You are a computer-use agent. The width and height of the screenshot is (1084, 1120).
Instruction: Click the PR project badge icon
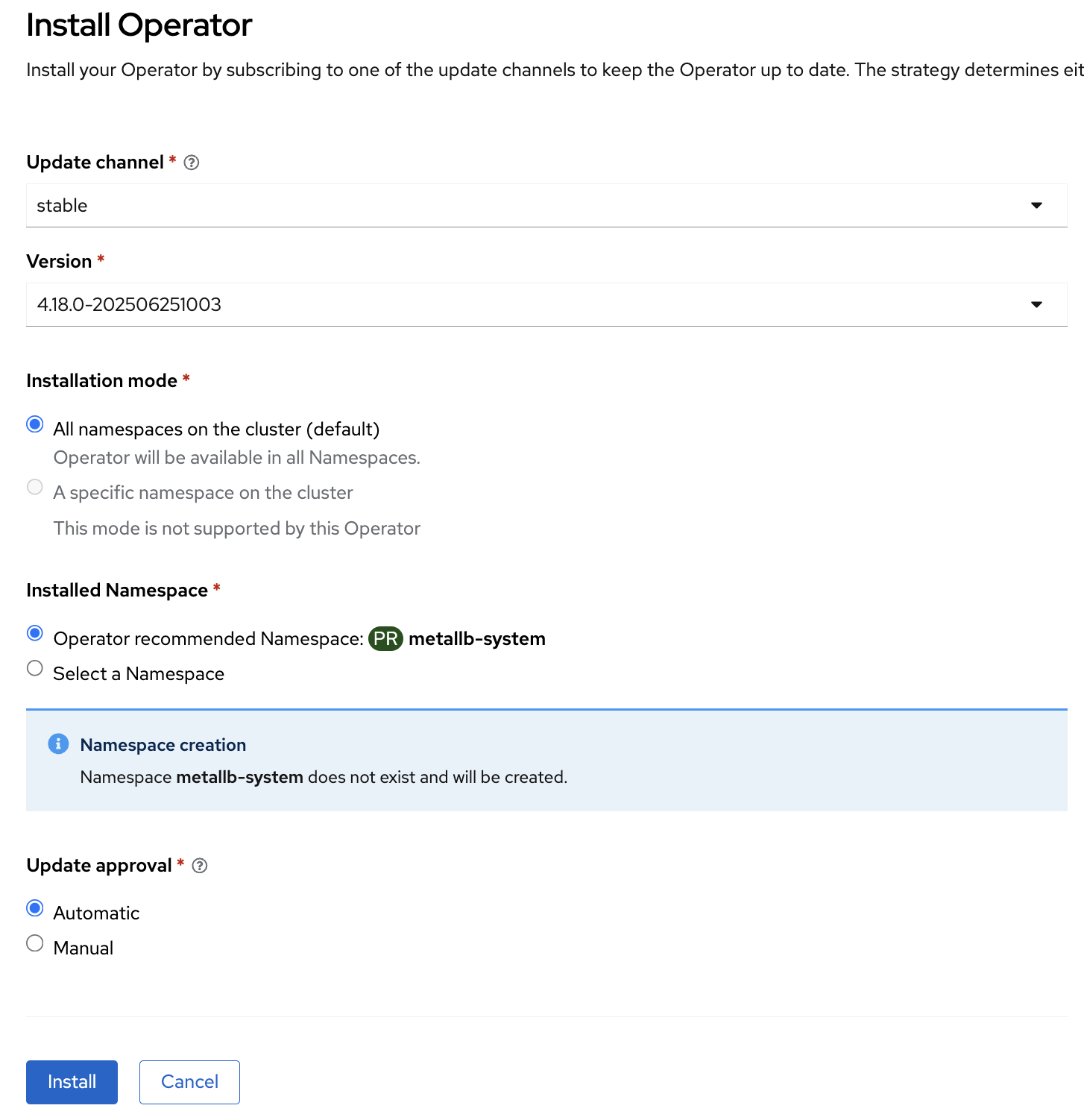click(x=385, y=639)
